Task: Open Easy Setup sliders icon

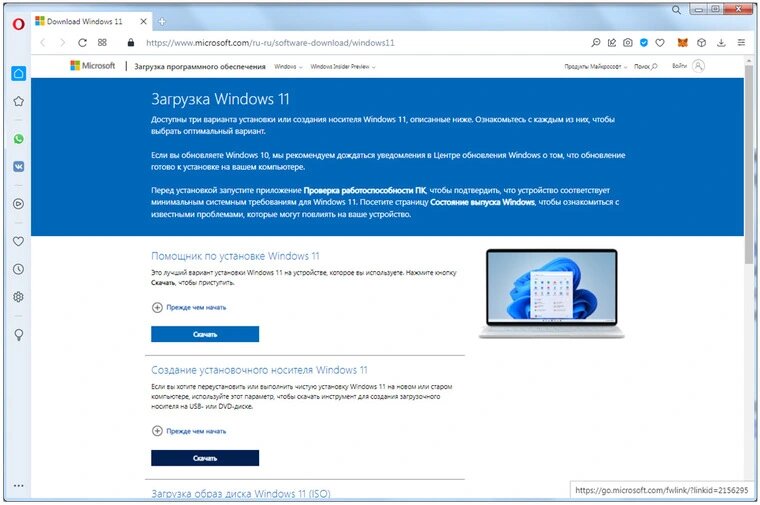Action: tap(741, 43)
